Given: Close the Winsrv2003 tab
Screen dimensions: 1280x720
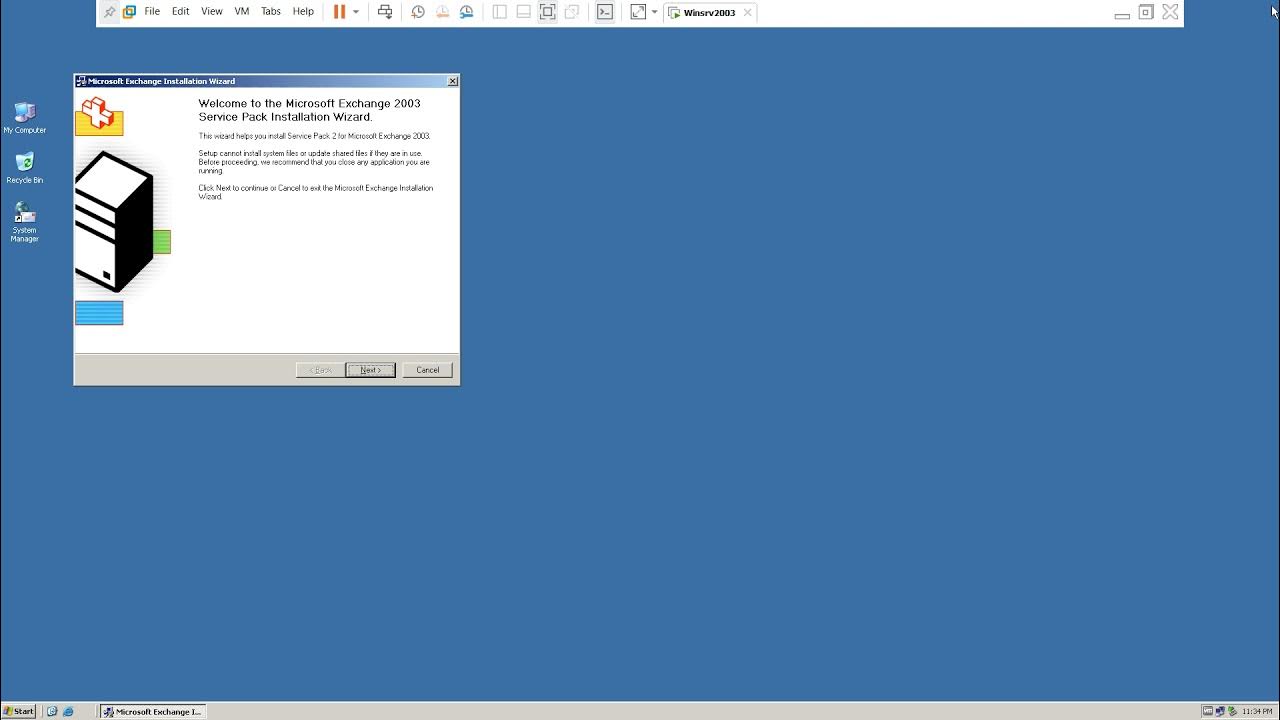Looking at the screenshot, I should click(x=747, y=13).
